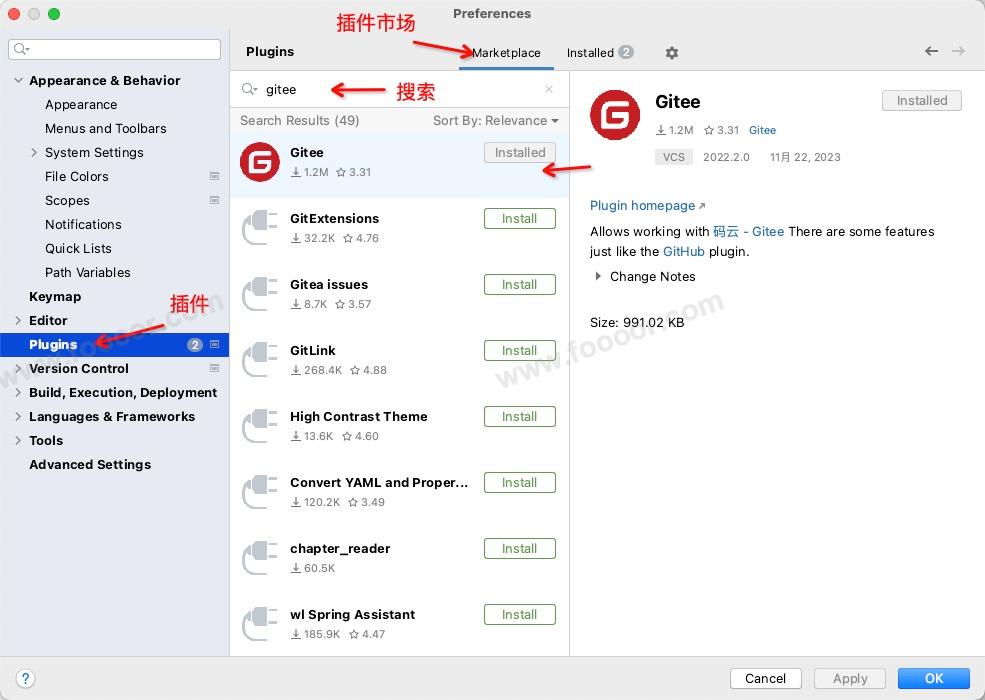Click the forward navigation arrow
This screenshot has height=700, width=985.
pyautogui.click(x=958, y=51)
